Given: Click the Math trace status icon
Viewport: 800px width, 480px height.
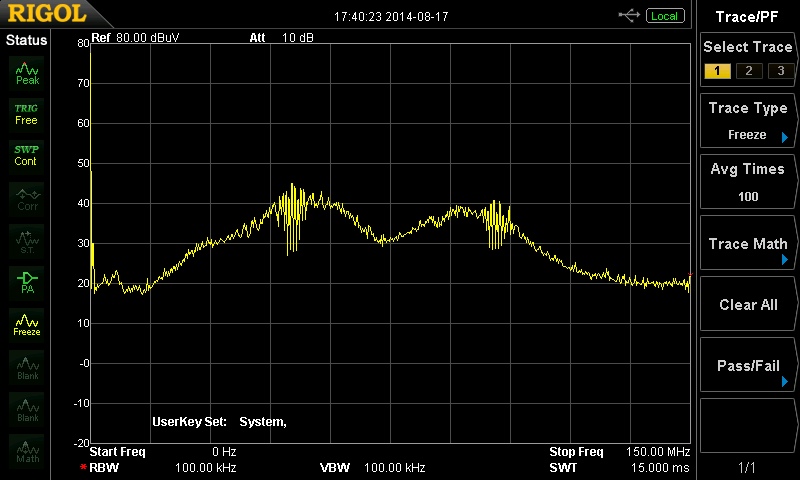Looking at the screenshot, I should pyautogui.click(x=27, y=451).
